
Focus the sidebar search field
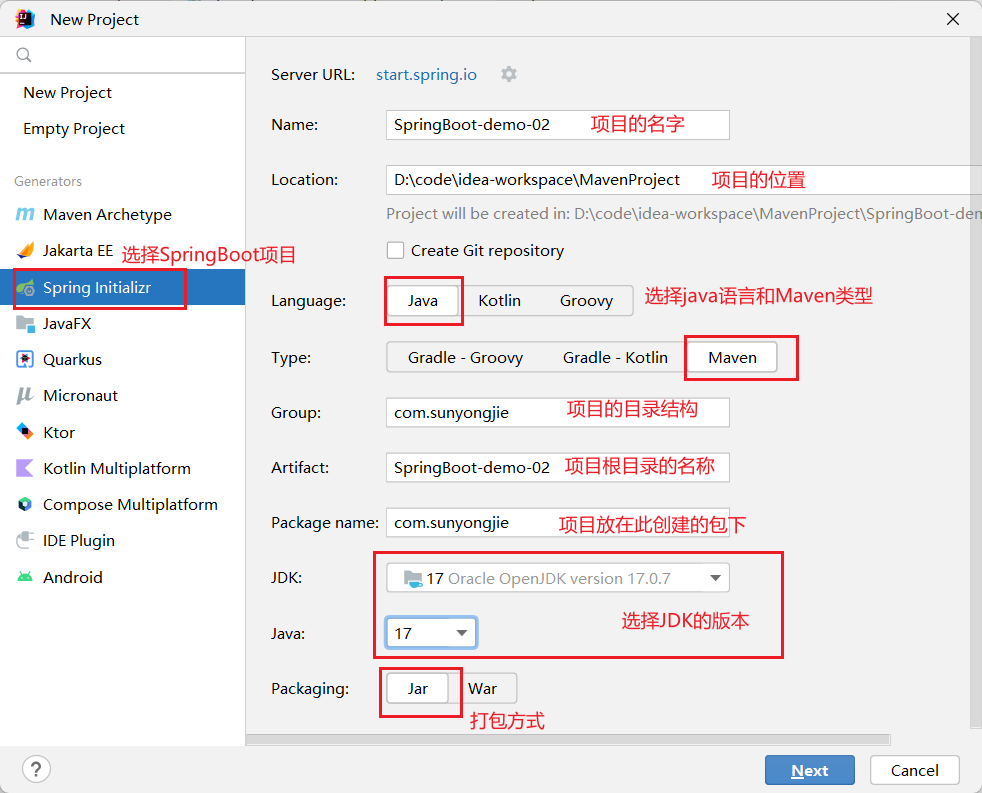coord(123,55)
